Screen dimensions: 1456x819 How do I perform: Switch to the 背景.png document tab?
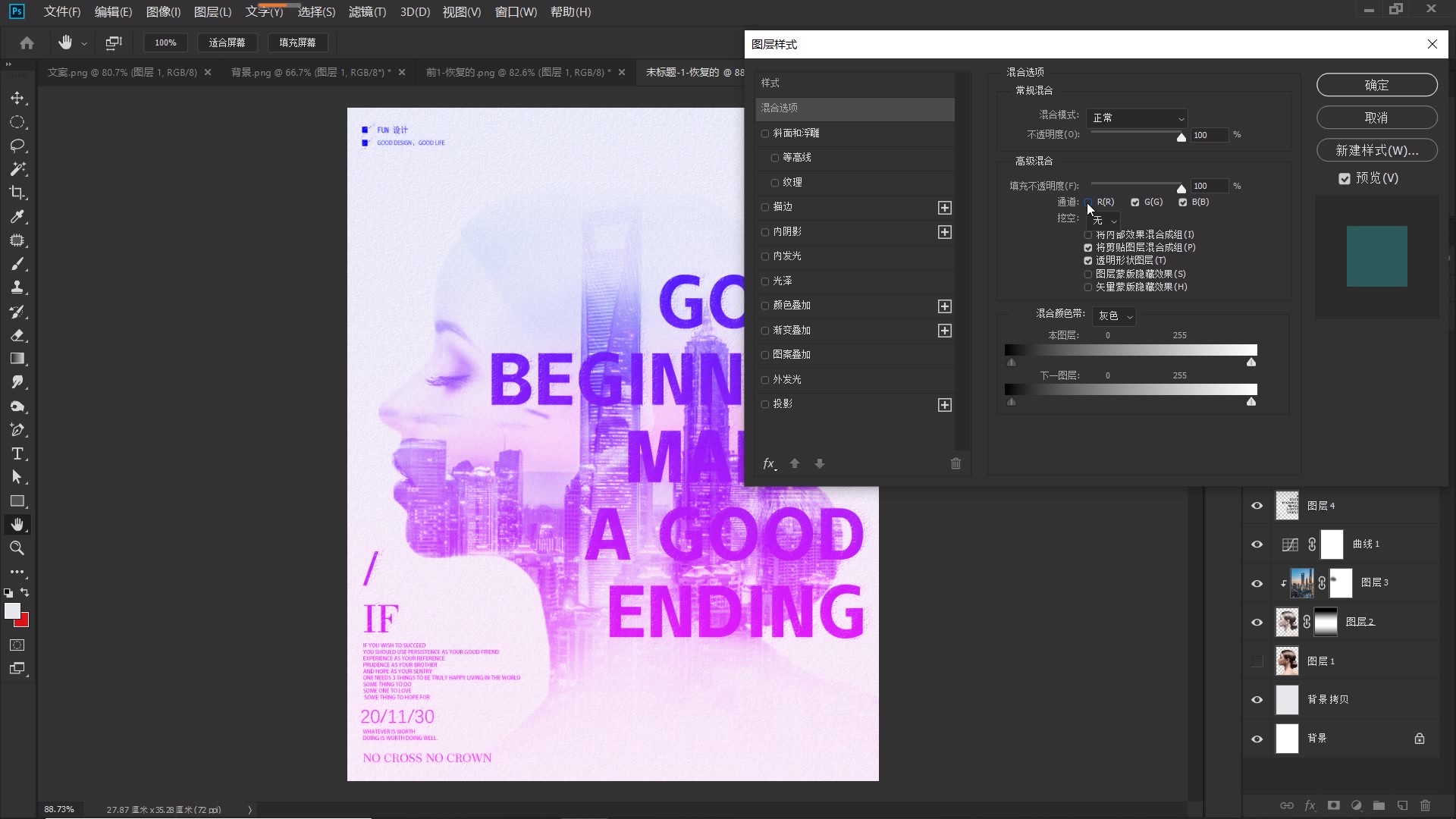(x=310, y=73)
